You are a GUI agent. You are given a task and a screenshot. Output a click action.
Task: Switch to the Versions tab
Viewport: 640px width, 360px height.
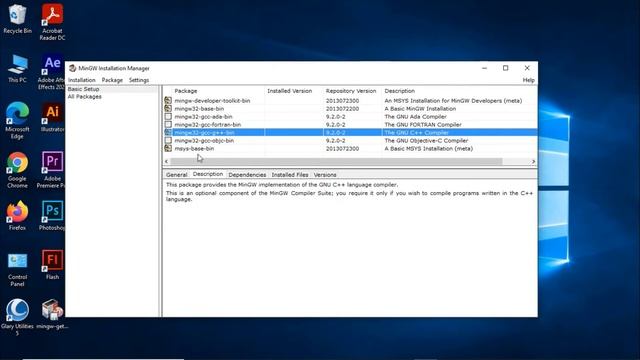pyautogui.click(x=325, y=175)
